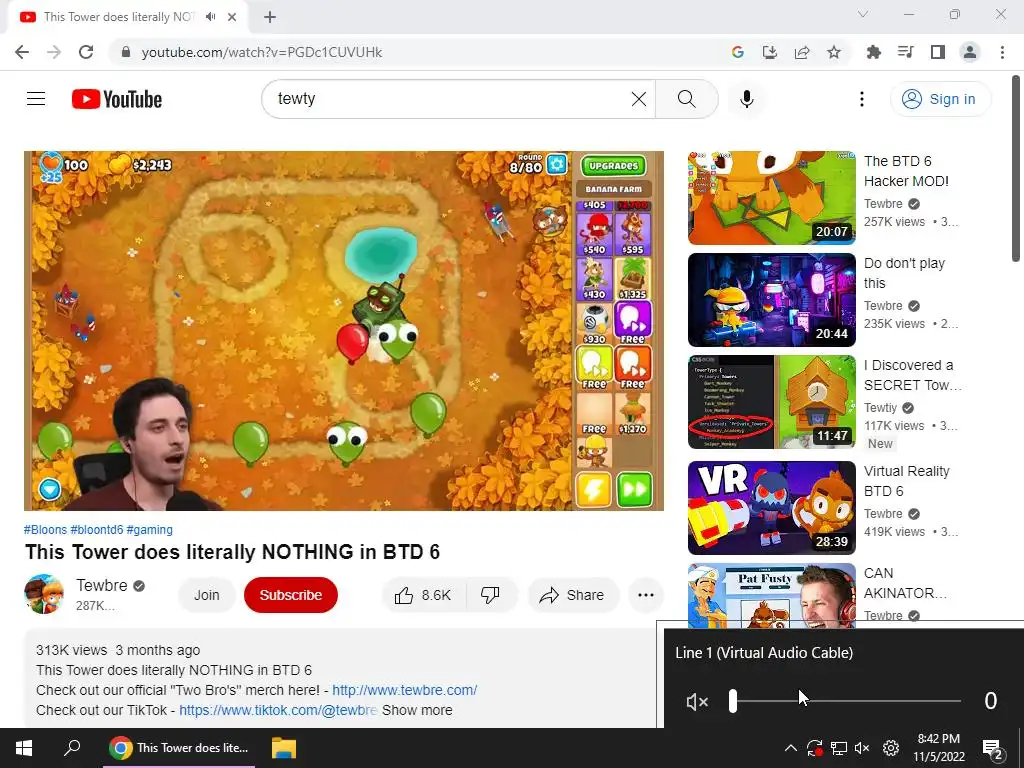The width and height of the screenshot is (1024, 768).
Task: Mute the tab via speaker icon
Action: [210, 17]
